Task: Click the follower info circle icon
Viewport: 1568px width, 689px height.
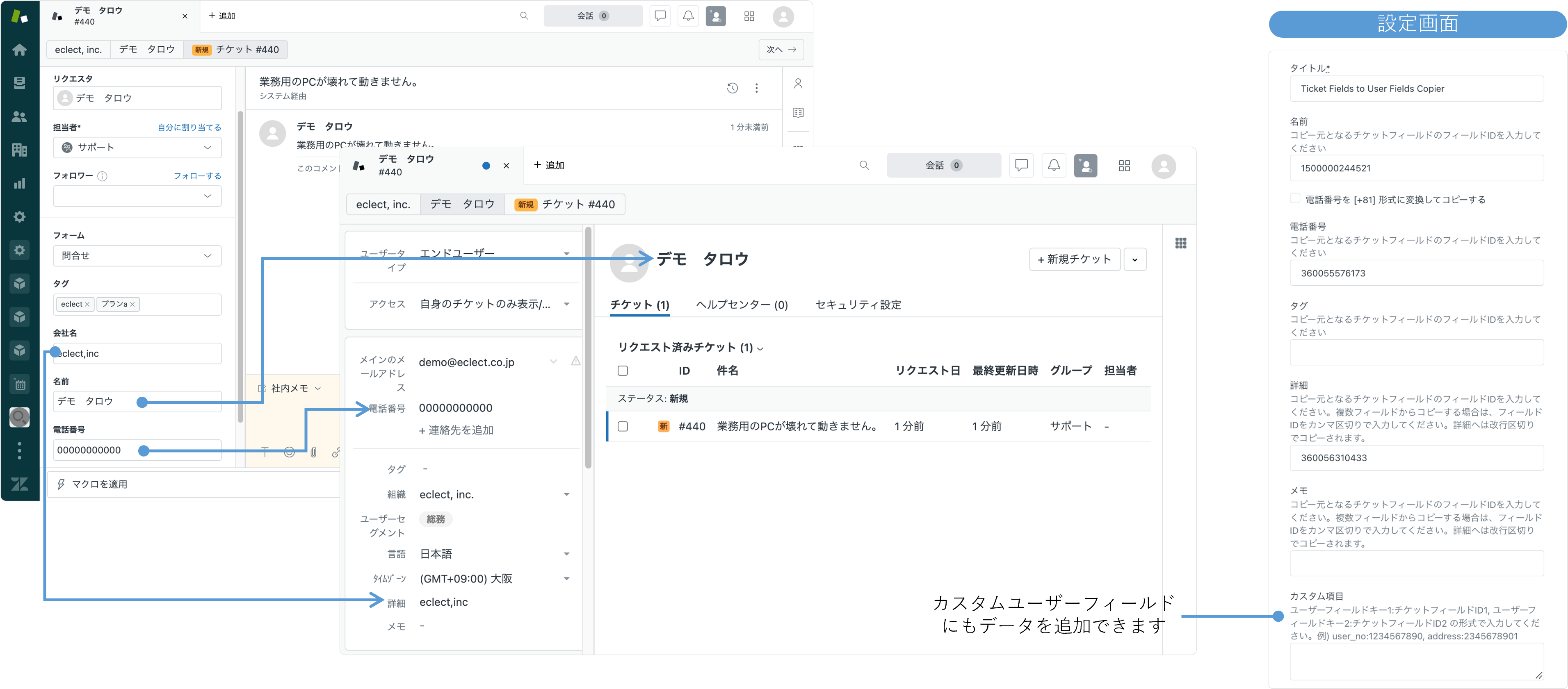Action: pyautogui.click(x=102, y=176)
